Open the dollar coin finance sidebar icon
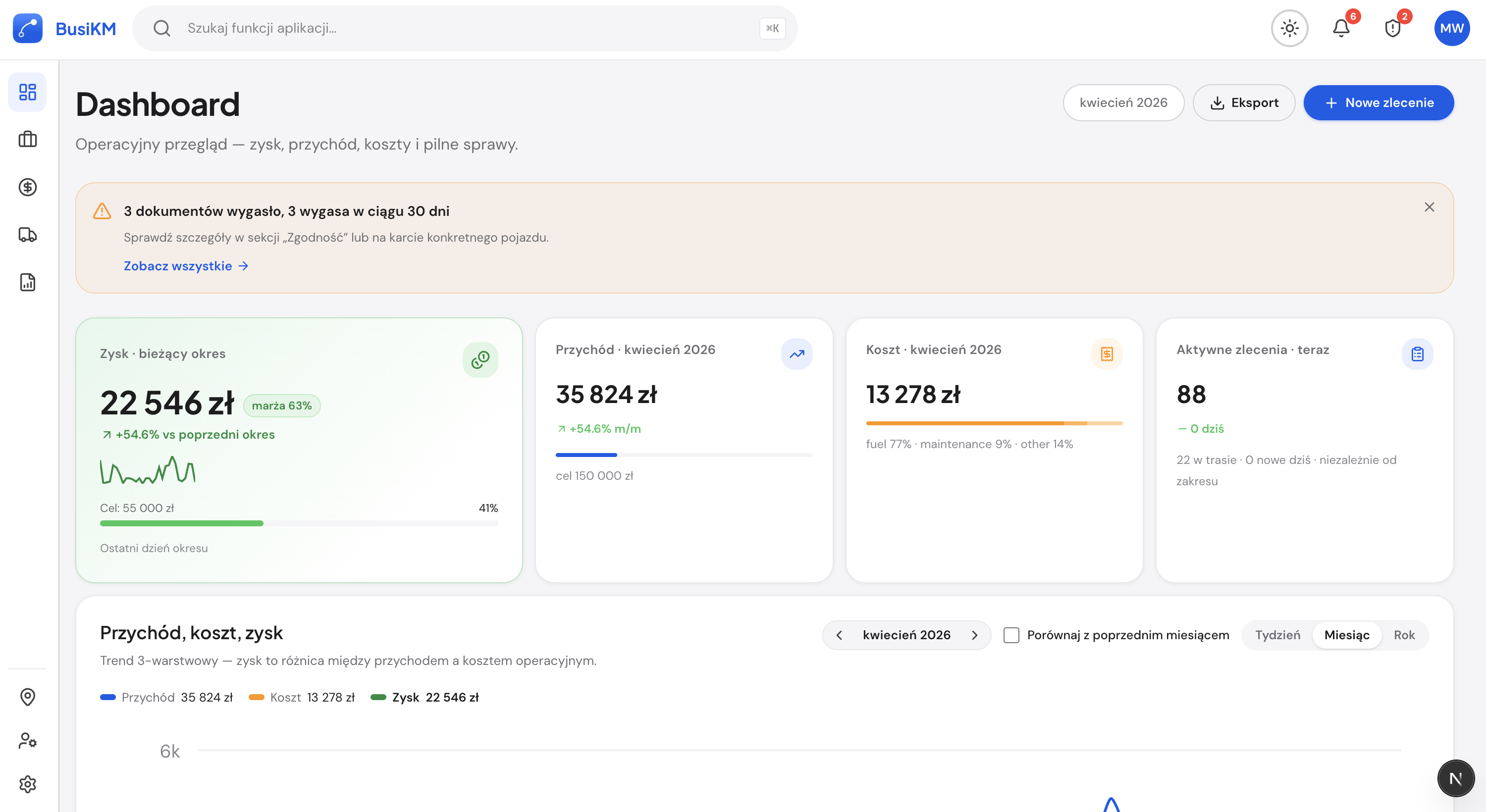The image size is (1486, 812). tap(28, 187)
